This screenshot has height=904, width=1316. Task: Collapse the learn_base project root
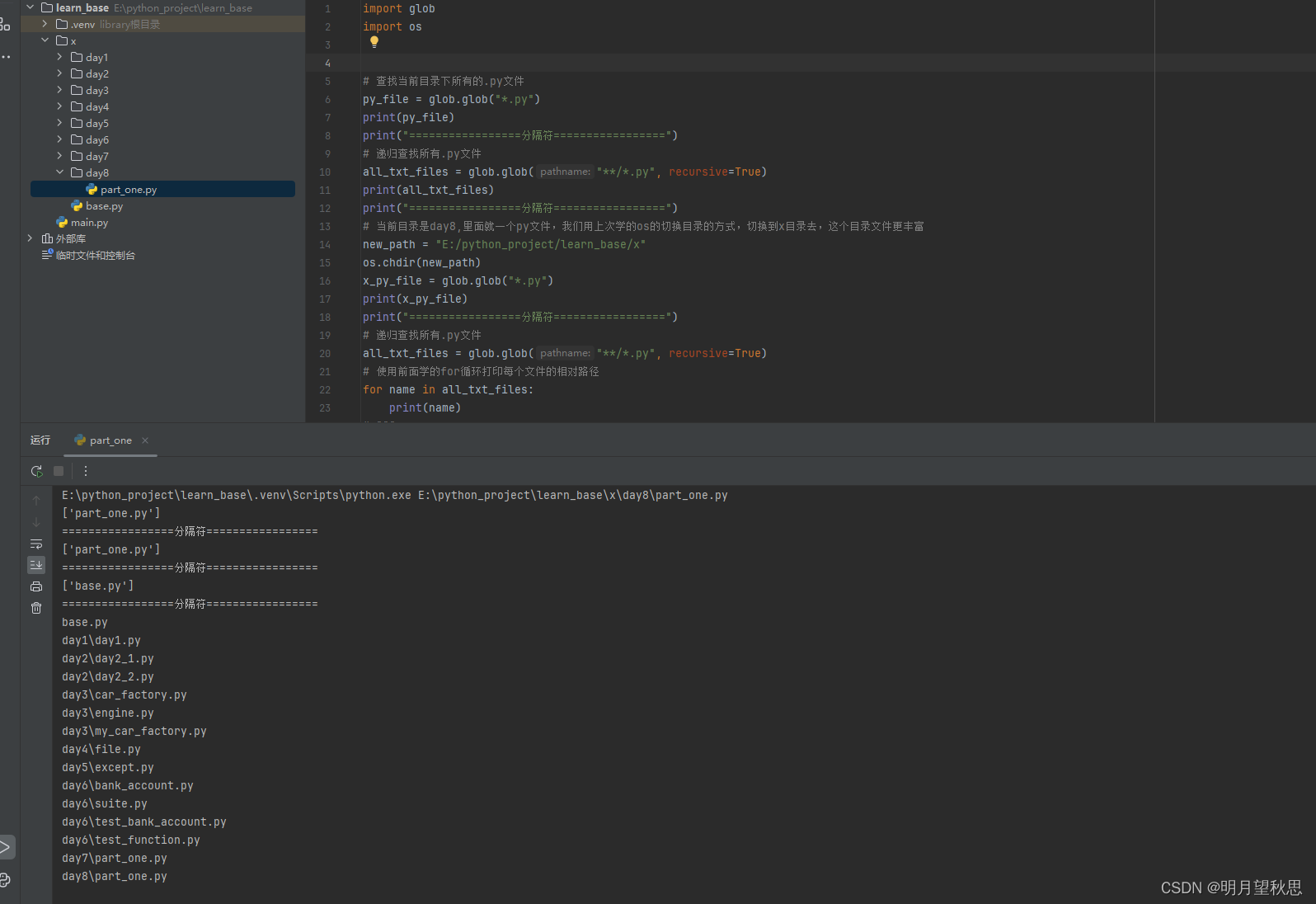point(31,7)
